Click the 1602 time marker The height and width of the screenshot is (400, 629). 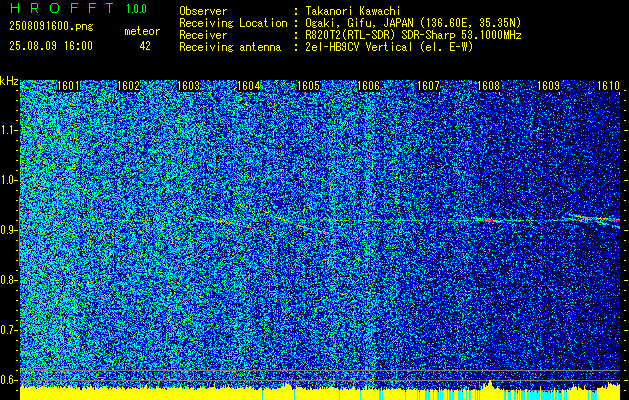click(128, 86)
